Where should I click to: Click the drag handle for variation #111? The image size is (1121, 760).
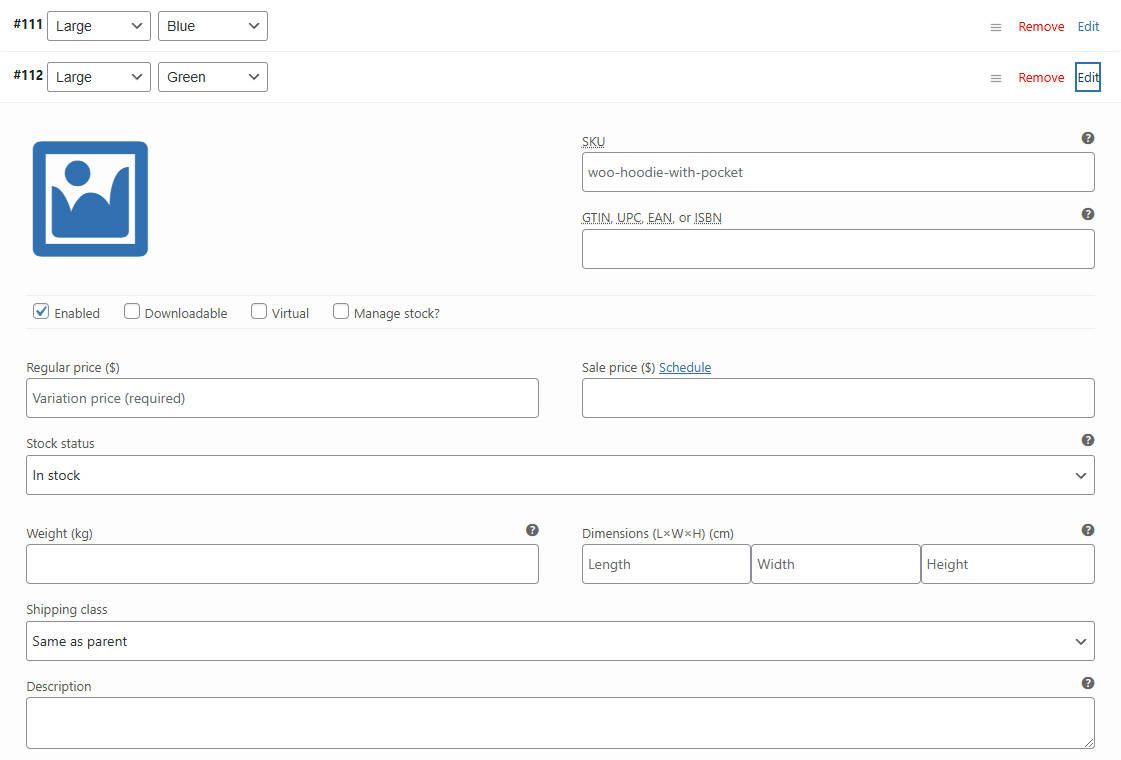(x=995, y=27)
